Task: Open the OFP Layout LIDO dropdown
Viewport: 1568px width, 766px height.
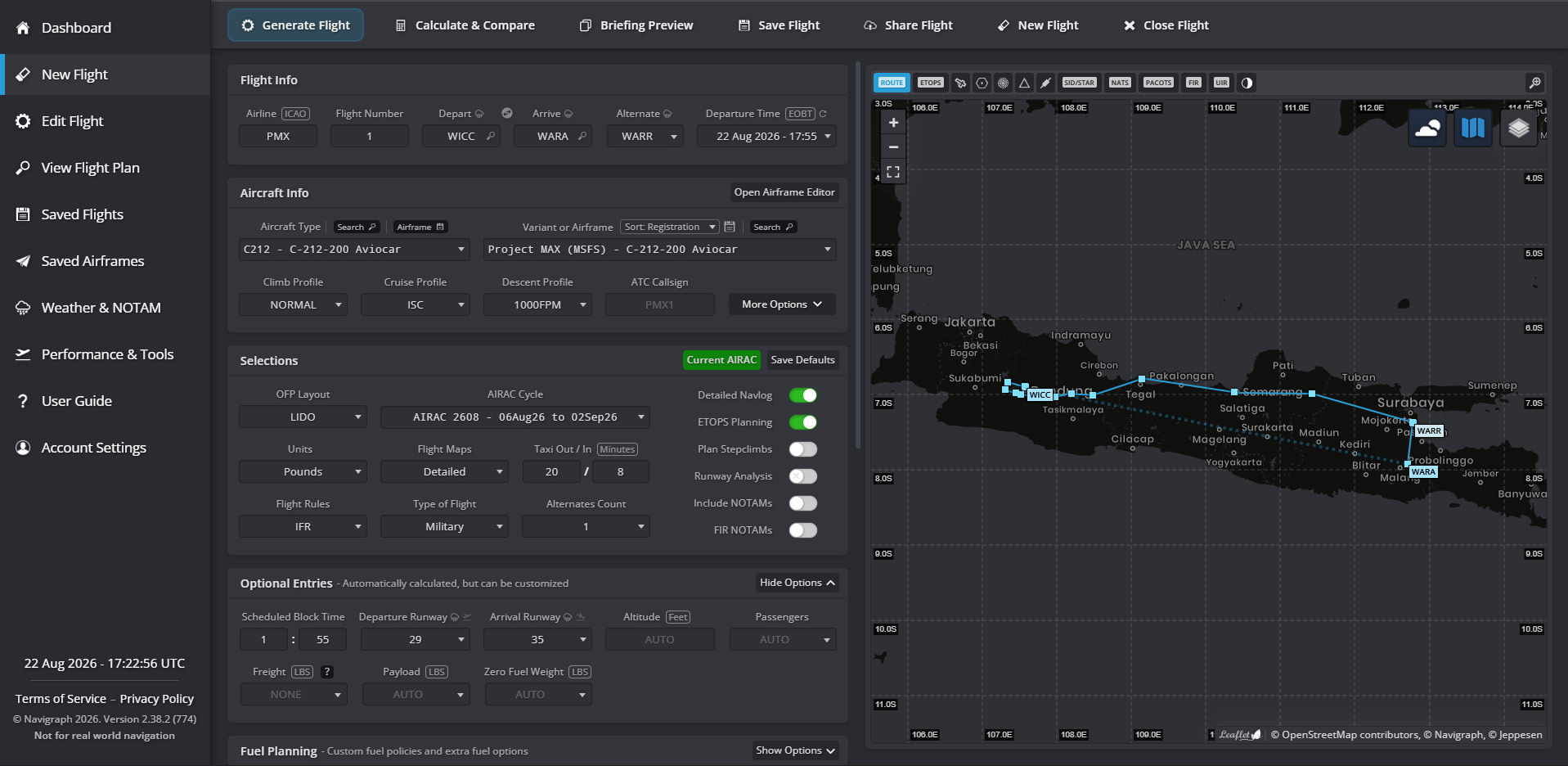Action: click(x=303, y=417)
